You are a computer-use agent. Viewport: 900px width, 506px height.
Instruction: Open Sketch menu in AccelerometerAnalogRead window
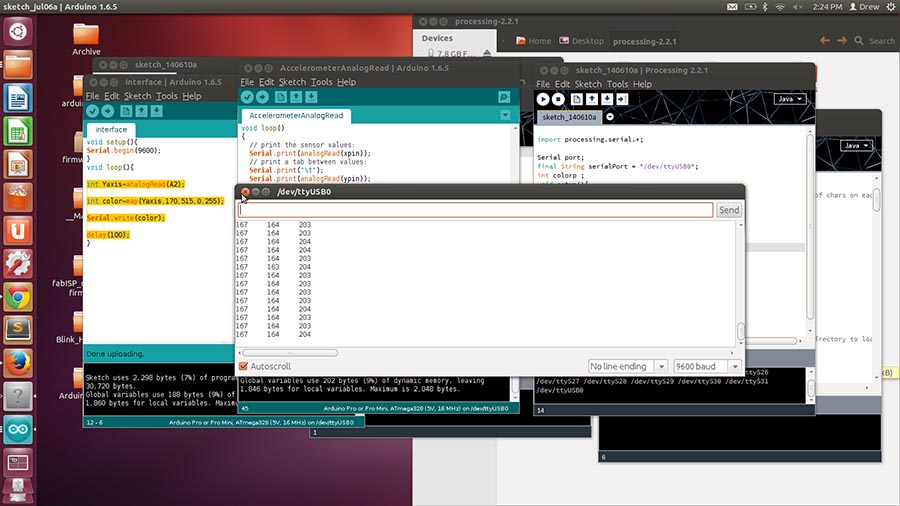point(292,82)
